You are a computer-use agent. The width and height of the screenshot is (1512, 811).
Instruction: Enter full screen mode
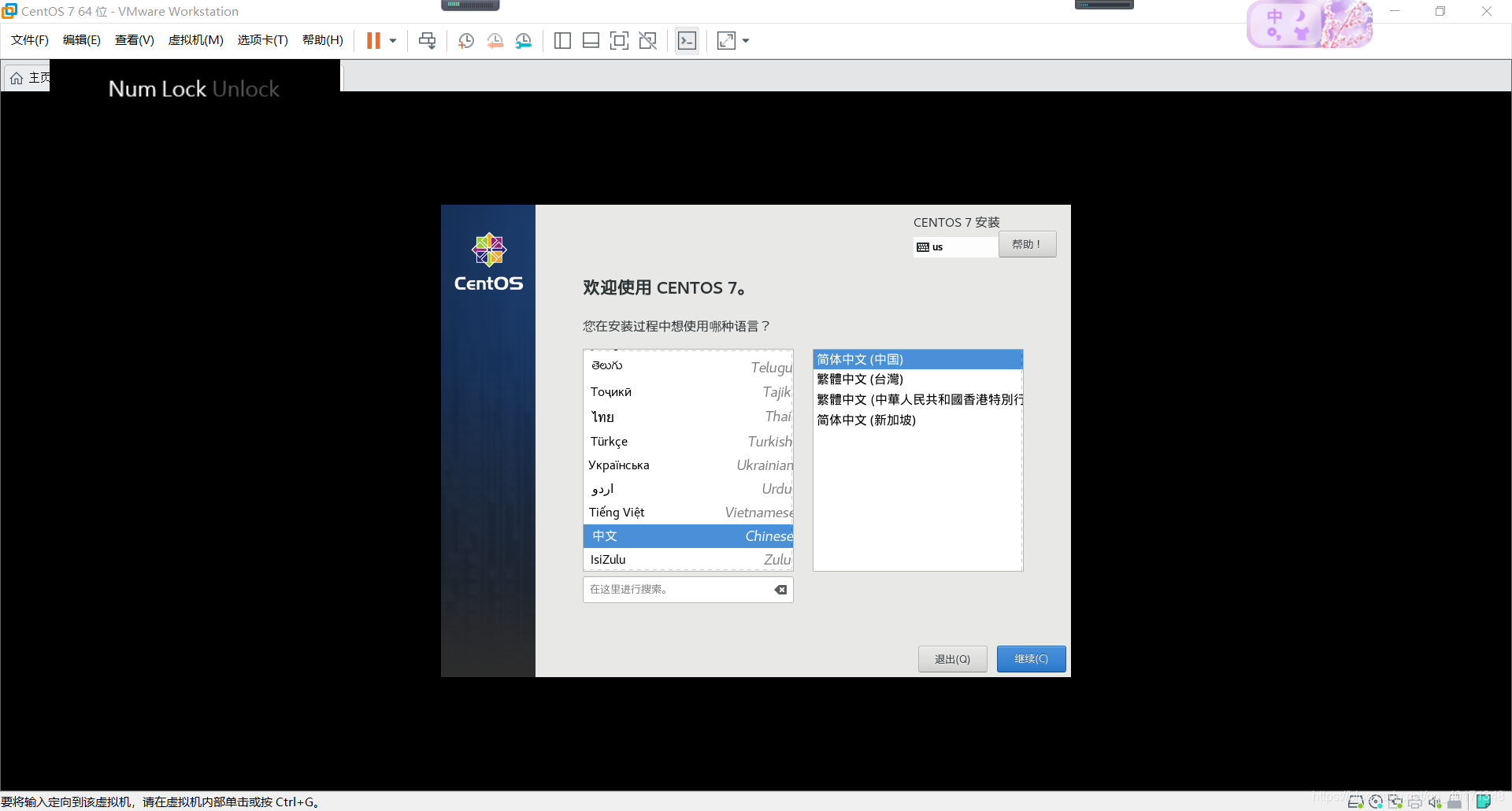point(619,40)
